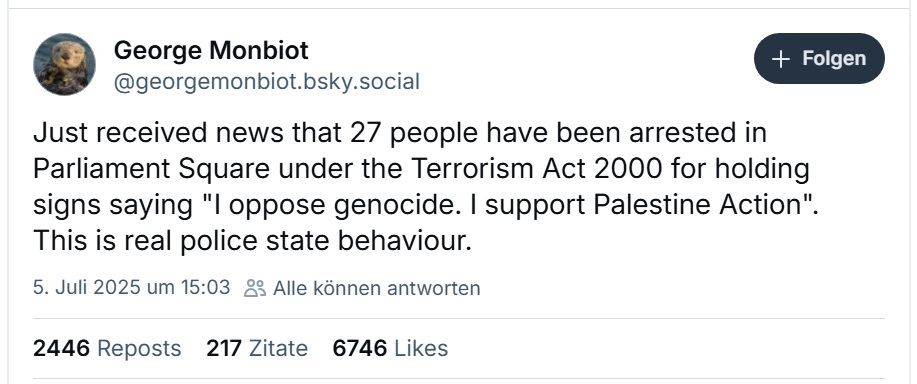This screenshot has width=917, height=384.
Task: Click the phrase 'Terrorism Act 2000' in post
Action: point(537,169)
